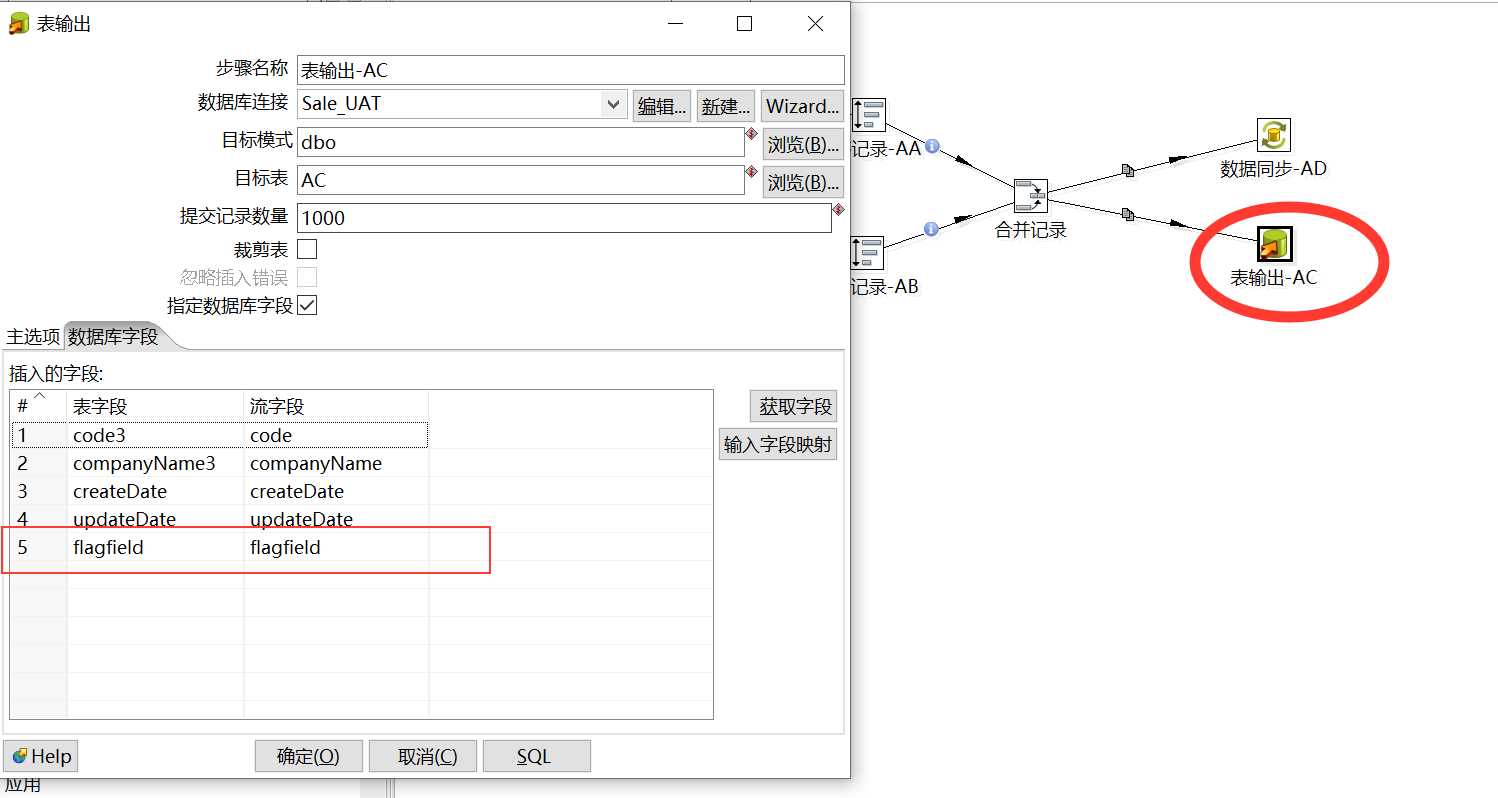1498x798 pixels.
Task: Click the 提交记录数量 field showing 1000
Action: (x=564, y=218)
